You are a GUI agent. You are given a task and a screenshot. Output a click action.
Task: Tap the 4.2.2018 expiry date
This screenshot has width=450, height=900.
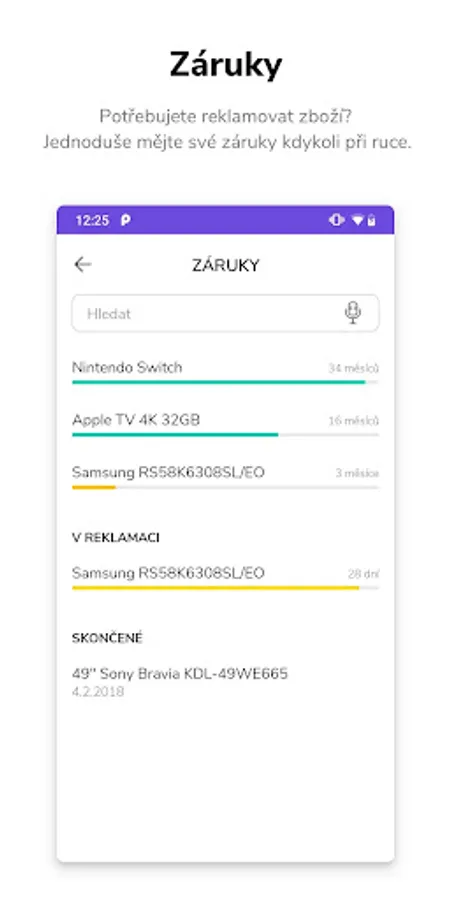(x=98, y=692)
